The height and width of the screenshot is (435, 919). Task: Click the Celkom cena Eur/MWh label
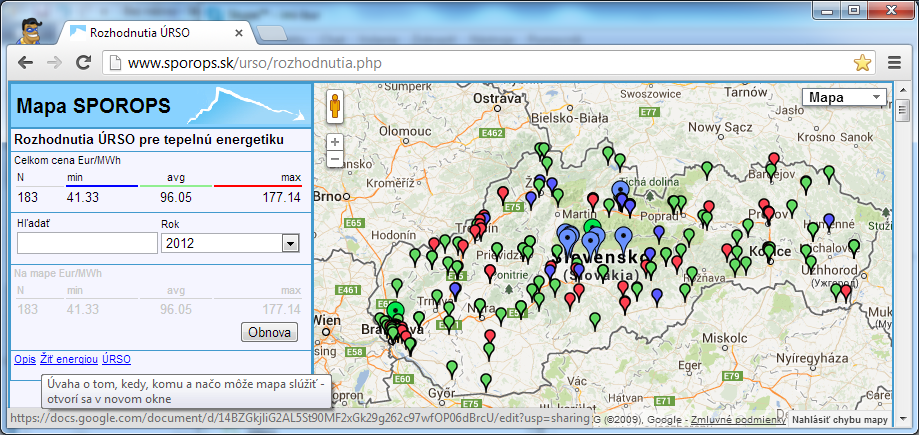click(67, 160)
